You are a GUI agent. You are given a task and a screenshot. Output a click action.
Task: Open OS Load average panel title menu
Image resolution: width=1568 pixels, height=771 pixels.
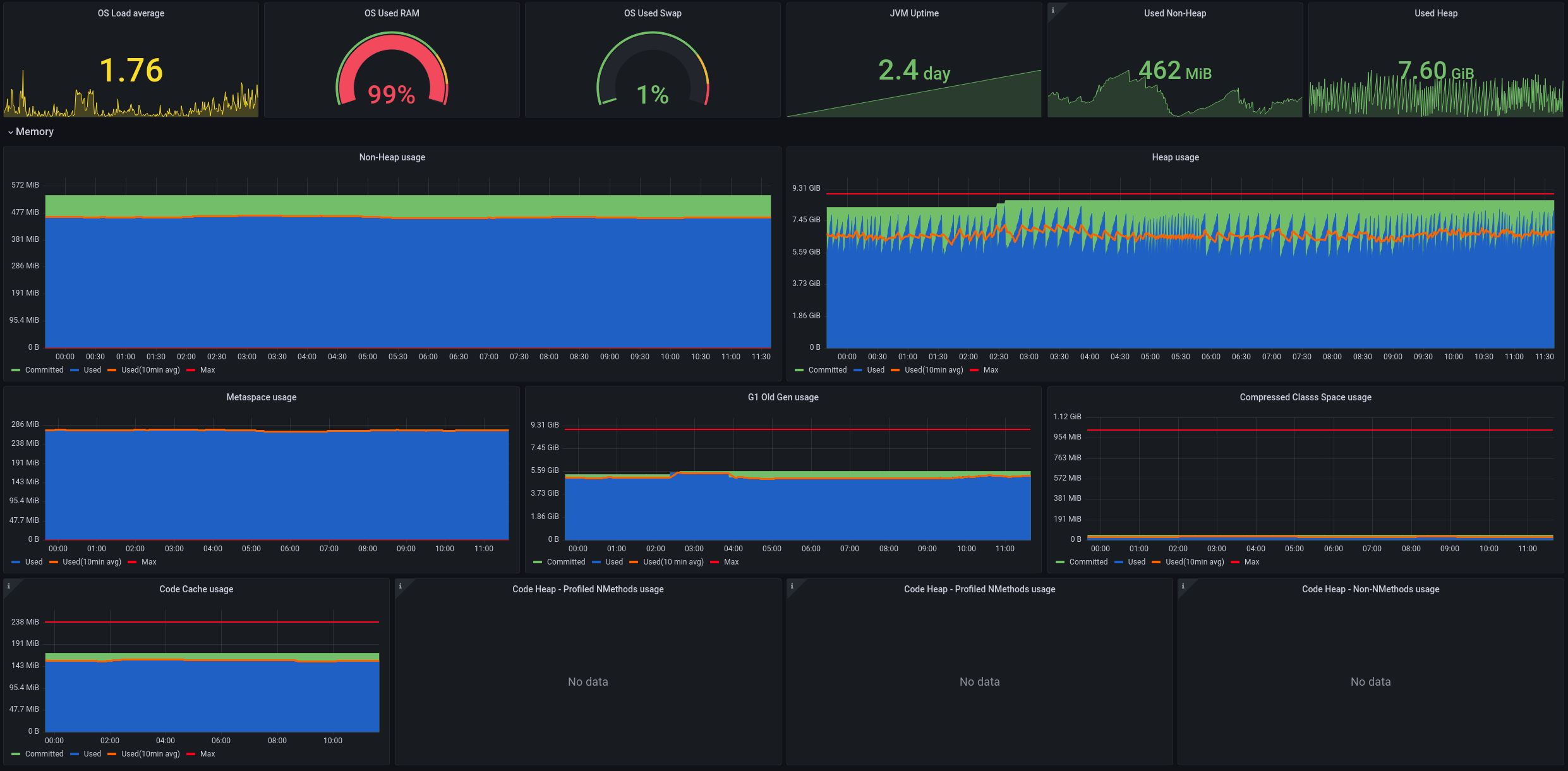(x=131, y=13)
